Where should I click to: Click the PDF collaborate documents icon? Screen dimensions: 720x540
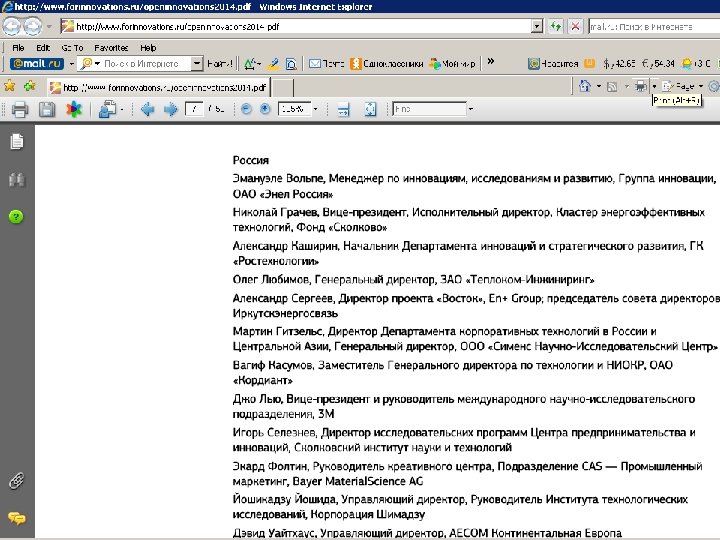(x=108, y=109)
